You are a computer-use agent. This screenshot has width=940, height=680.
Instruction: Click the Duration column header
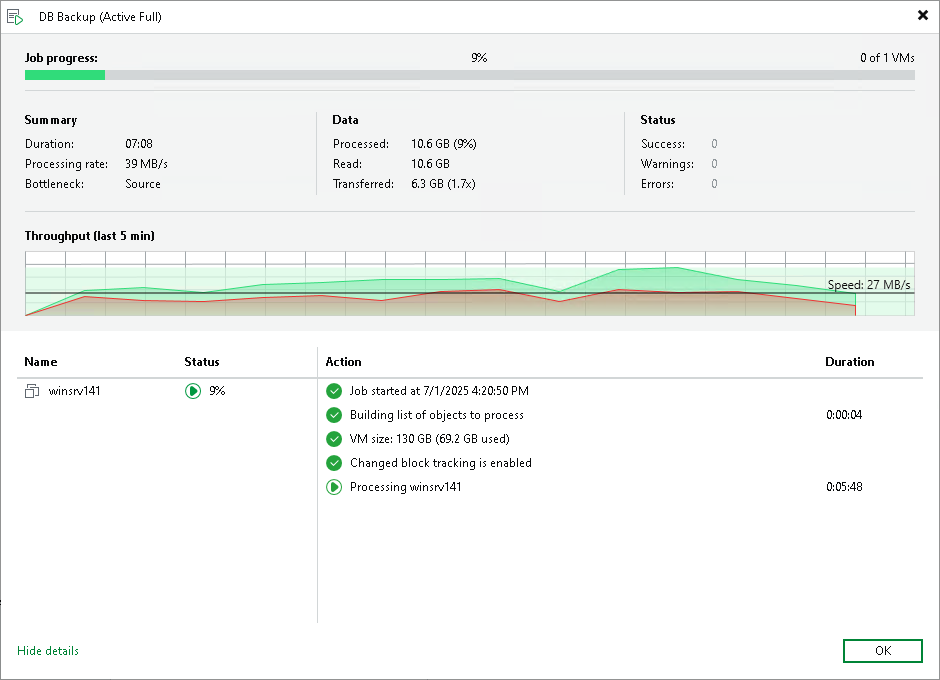849,362
